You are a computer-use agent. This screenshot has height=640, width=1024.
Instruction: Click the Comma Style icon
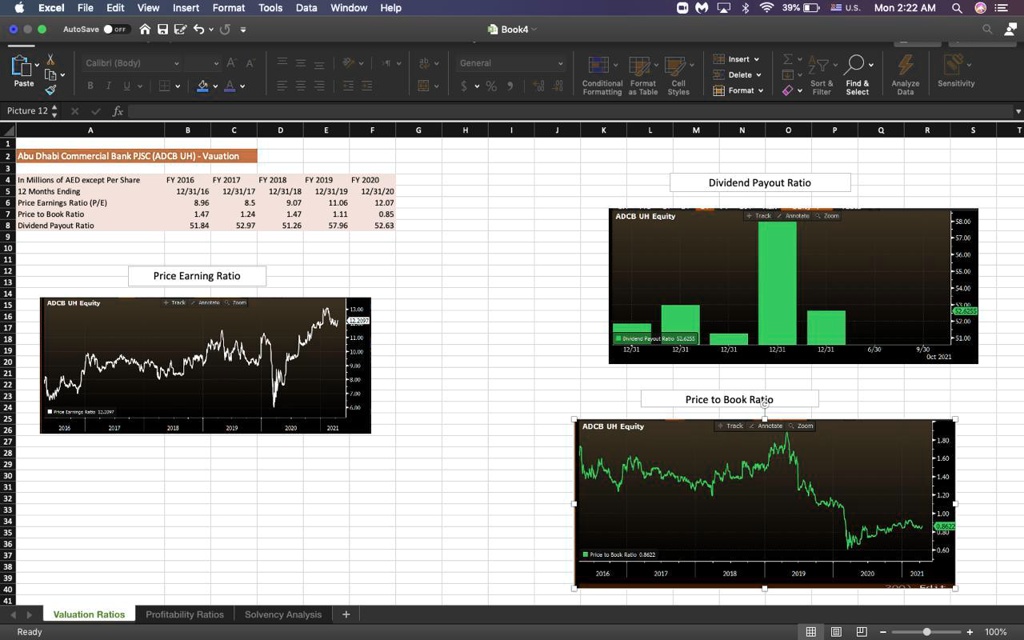[510, 86]
